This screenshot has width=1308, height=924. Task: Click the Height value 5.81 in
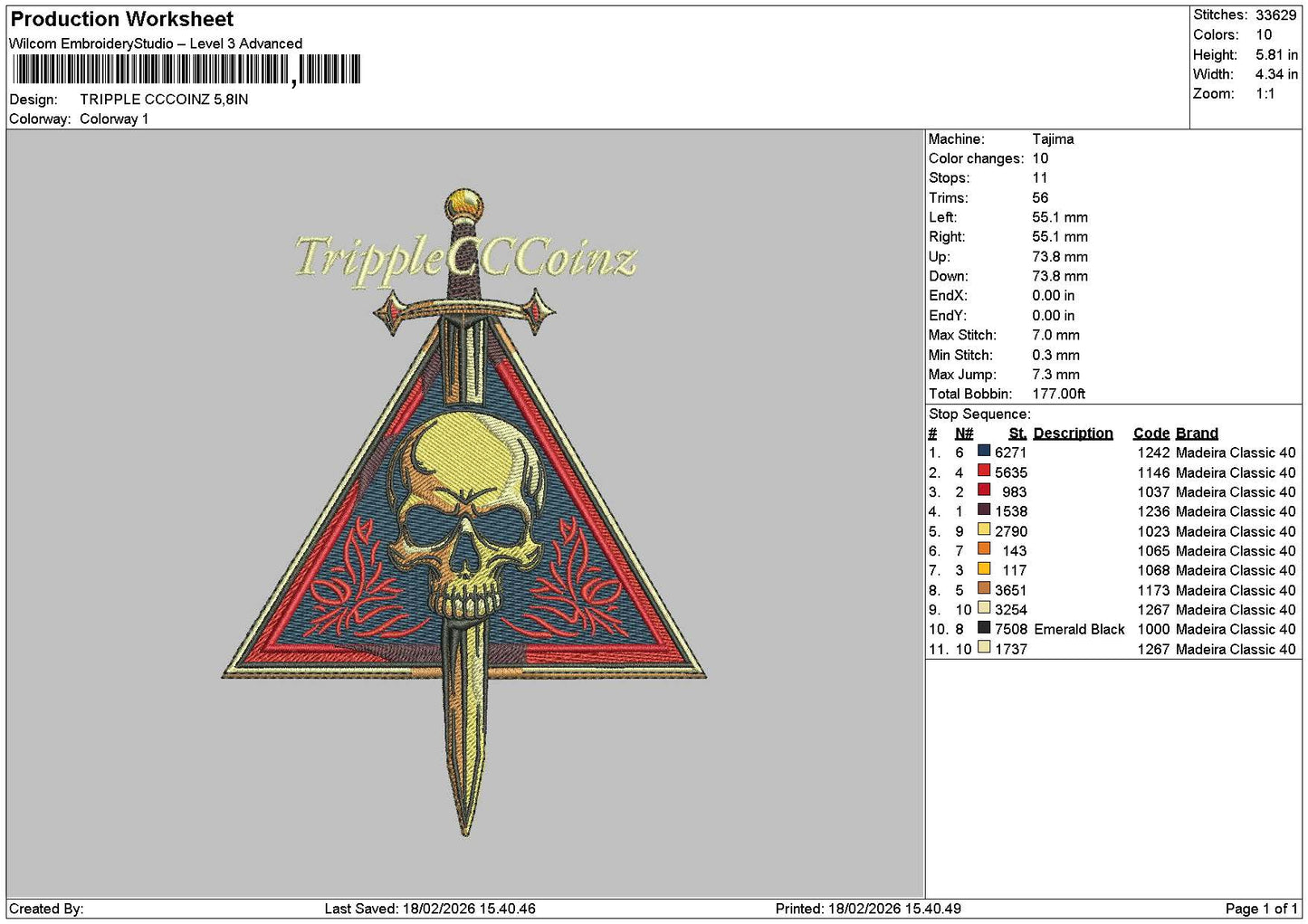[x=1276, y=54]
